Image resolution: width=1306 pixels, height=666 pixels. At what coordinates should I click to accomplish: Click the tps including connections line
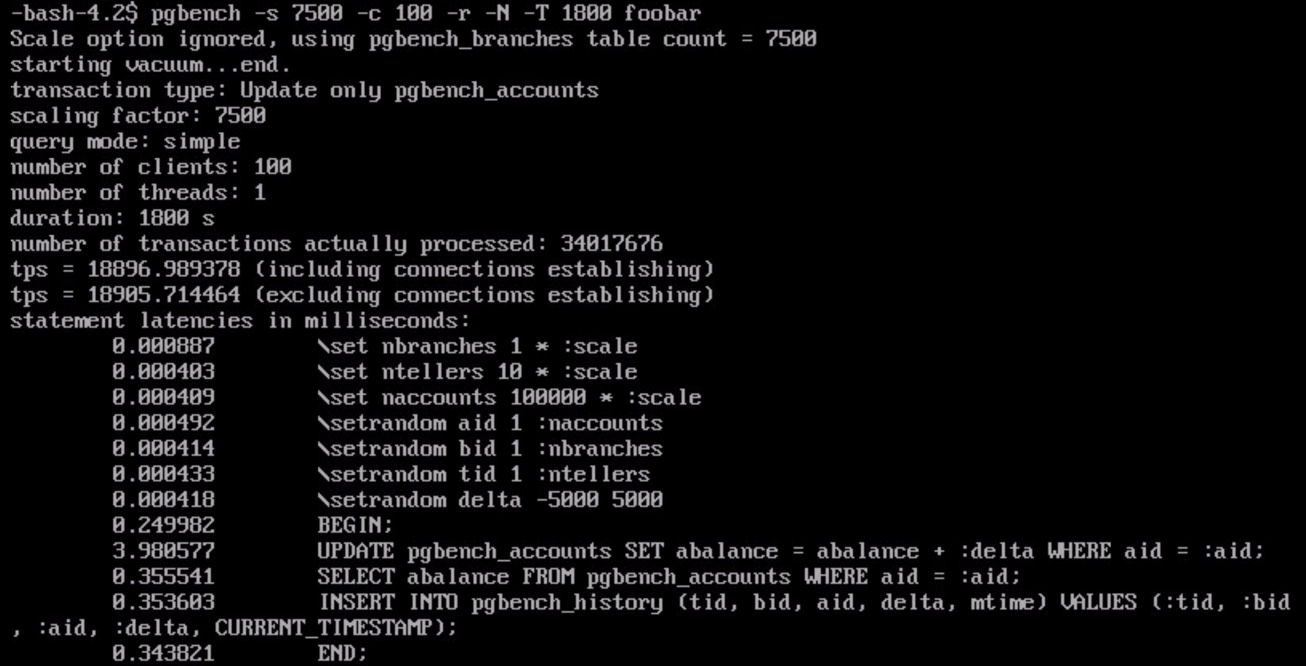pos(362,270)
